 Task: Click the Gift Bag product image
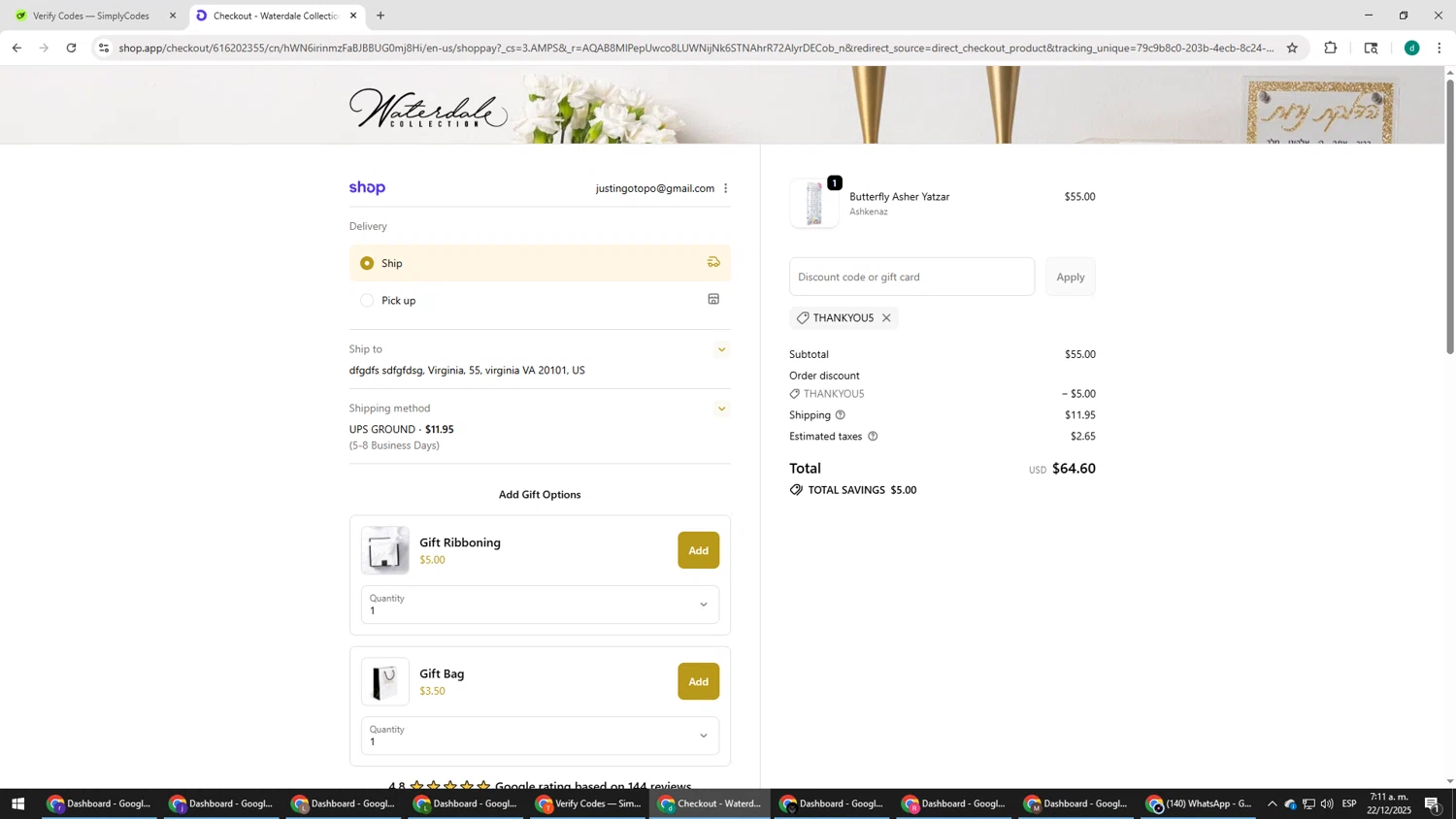pos(385,681)
